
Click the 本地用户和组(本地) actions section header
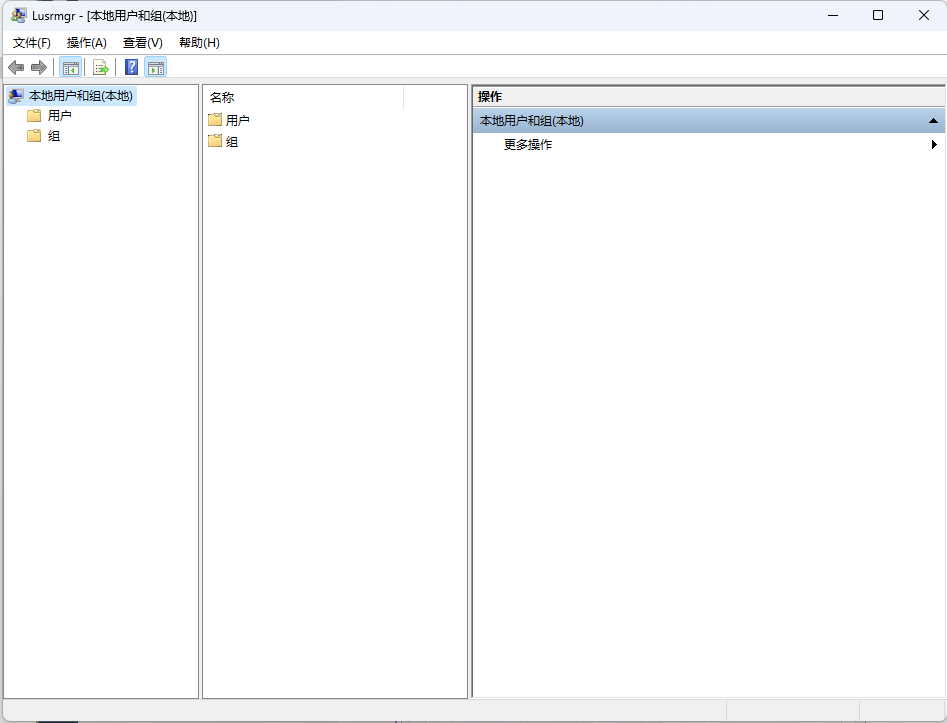pos(708,121)
